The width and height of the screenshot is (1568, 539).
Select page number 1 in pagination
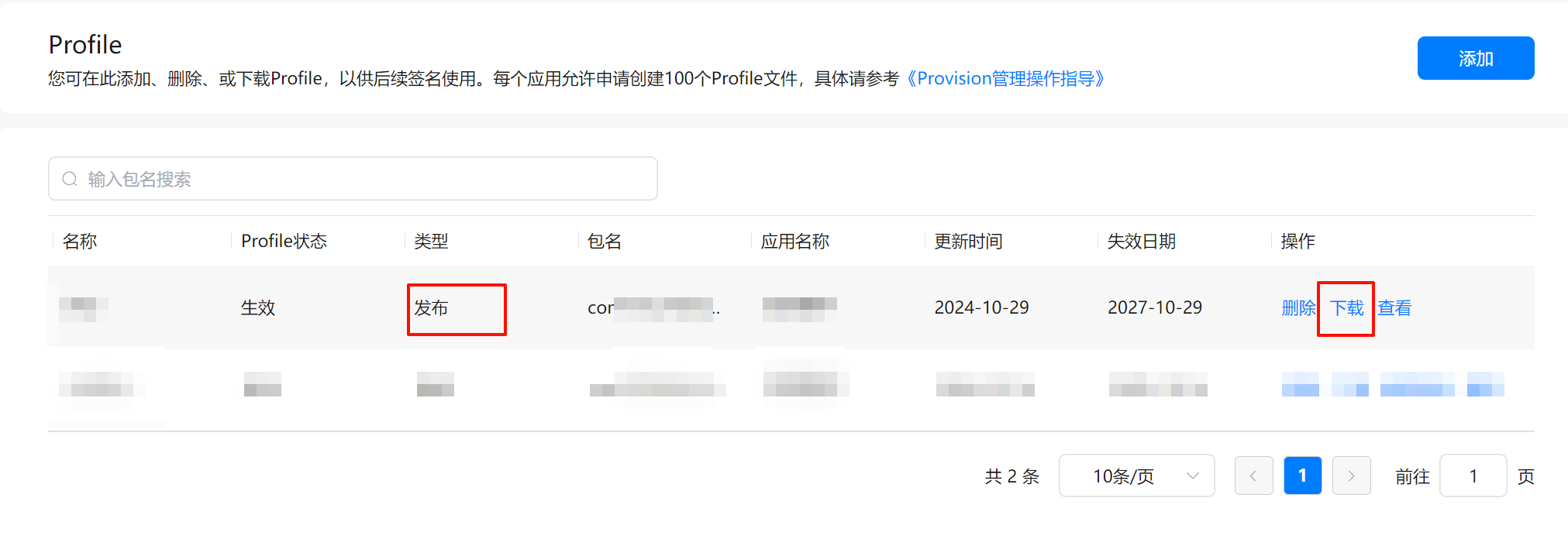[x=1302, y=475]
